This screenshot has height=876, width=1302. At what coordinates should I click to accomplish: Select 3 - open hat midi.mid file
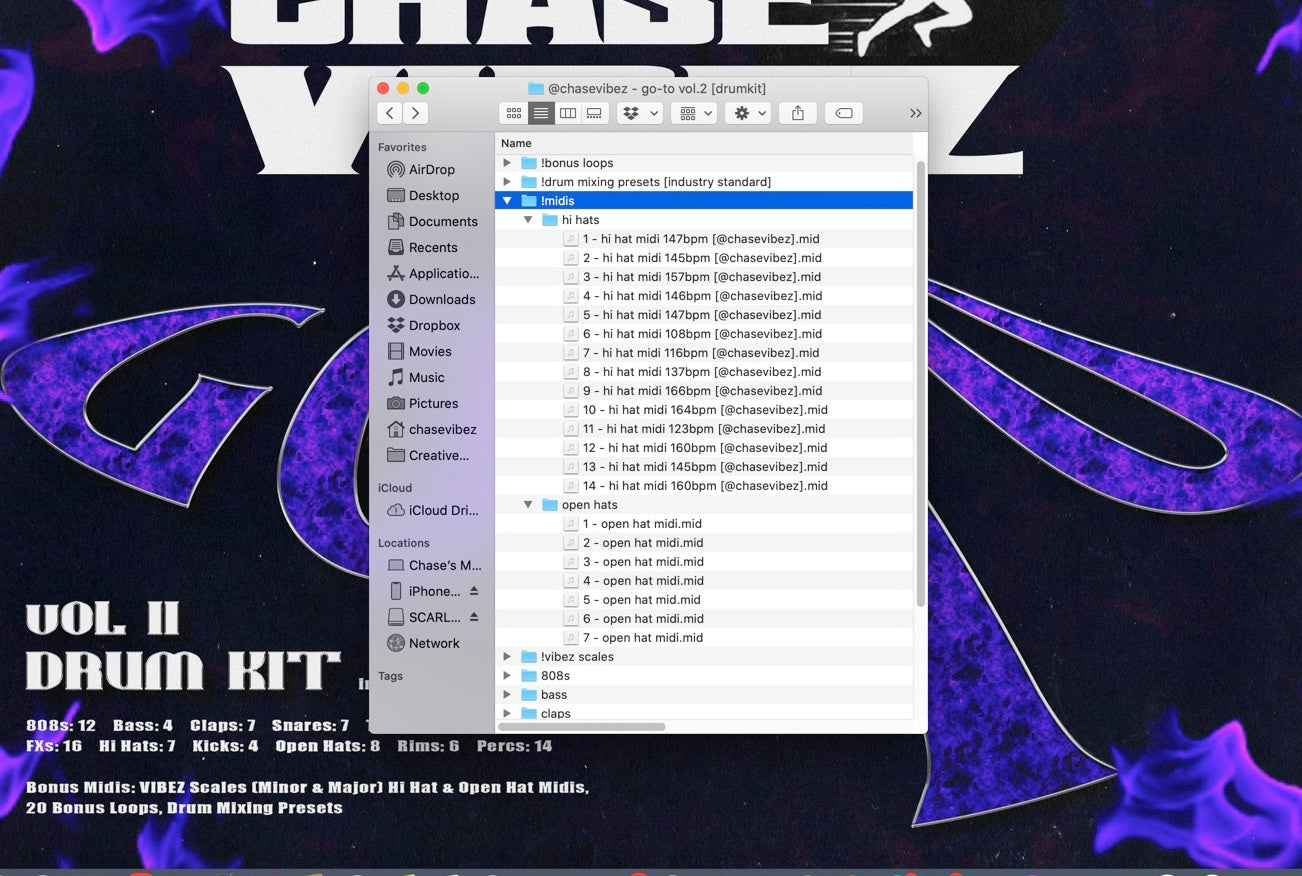point(704,562)
